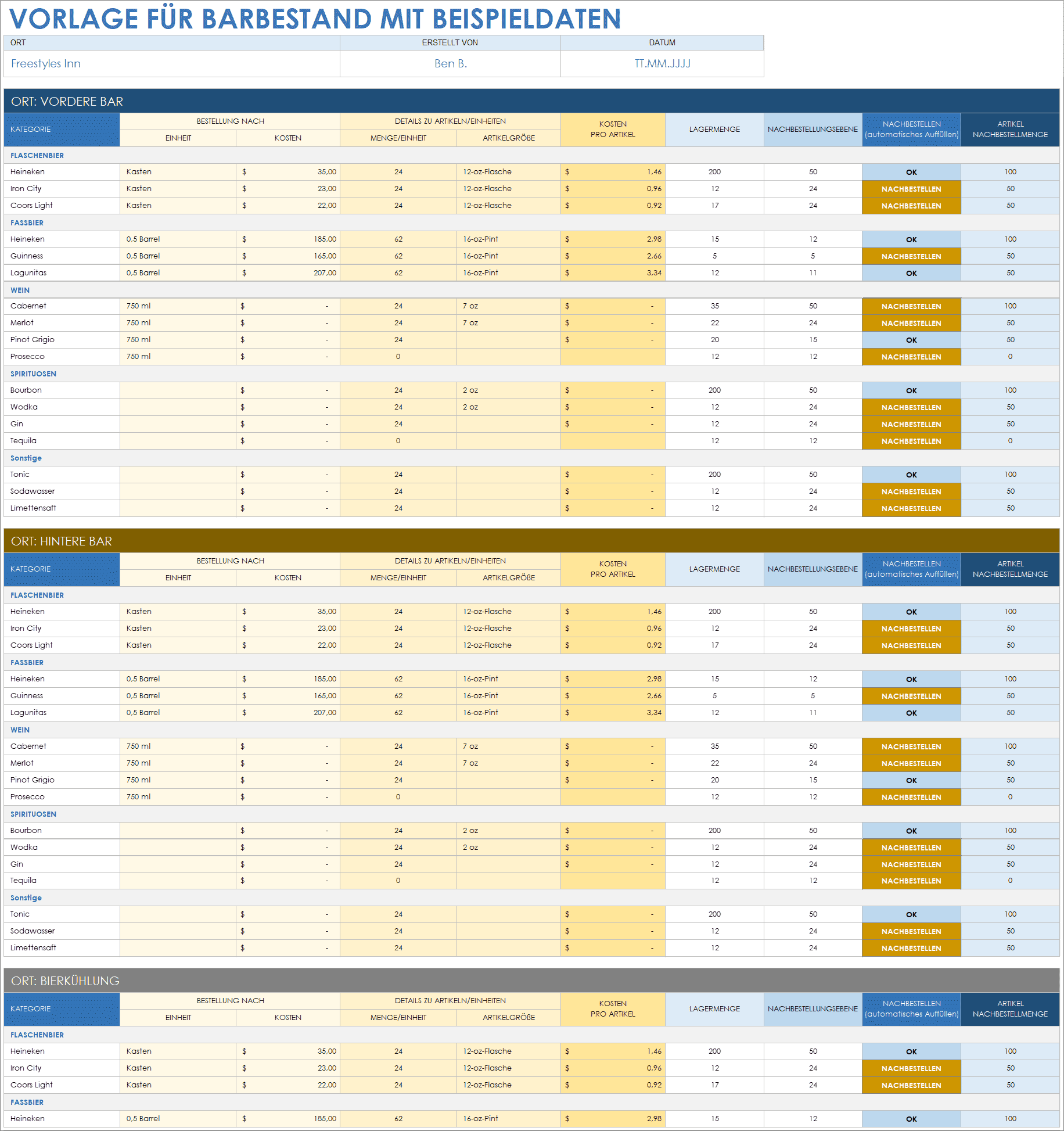Click 'Tequila' cell in Vordere Bar
1064x1131 pixels.
(x=62, y=440)
